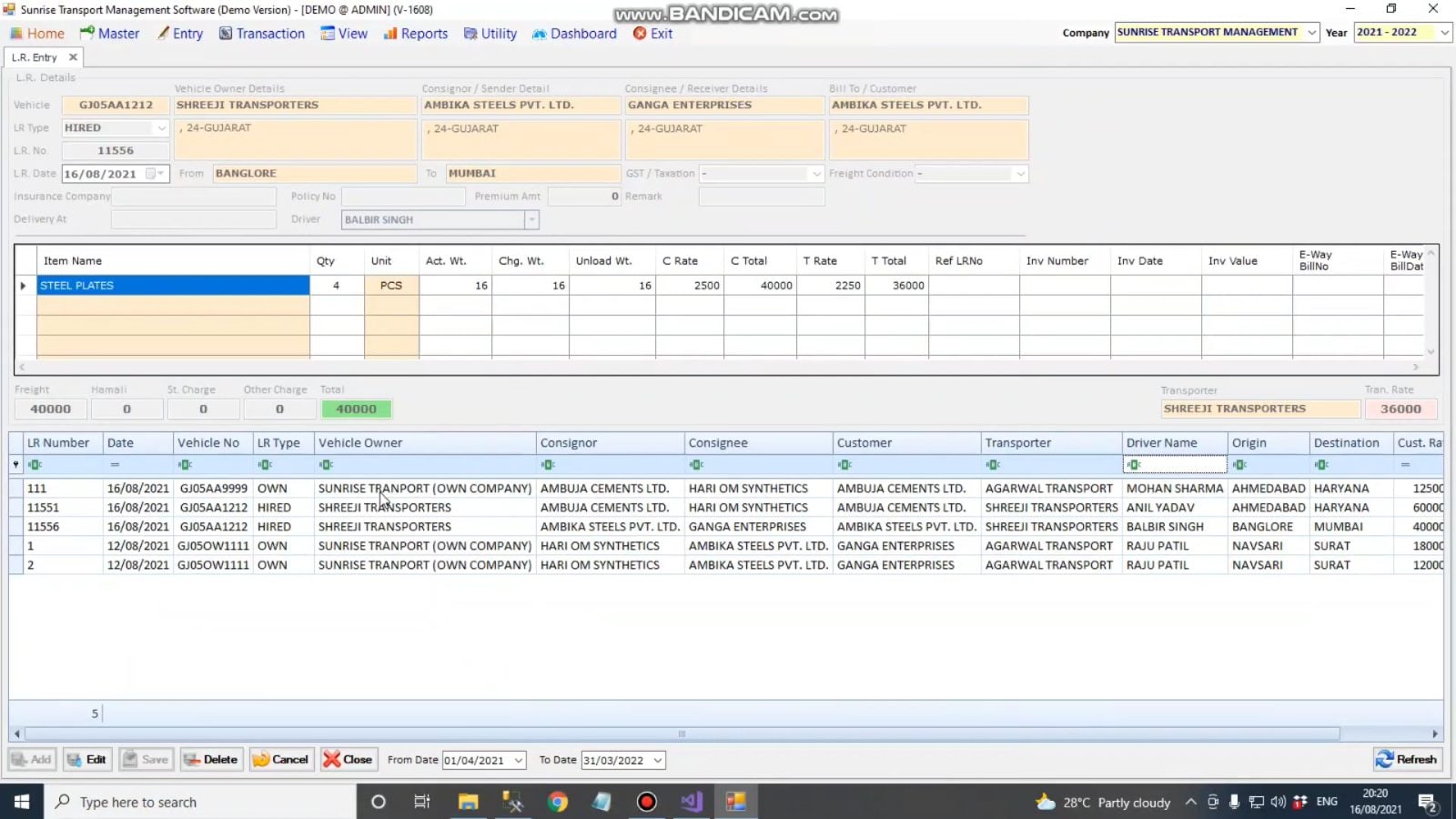
Task: Expand the Year 2021 - 2022 dropdown
Action: pyautogui.click(x=1444, y=32)
